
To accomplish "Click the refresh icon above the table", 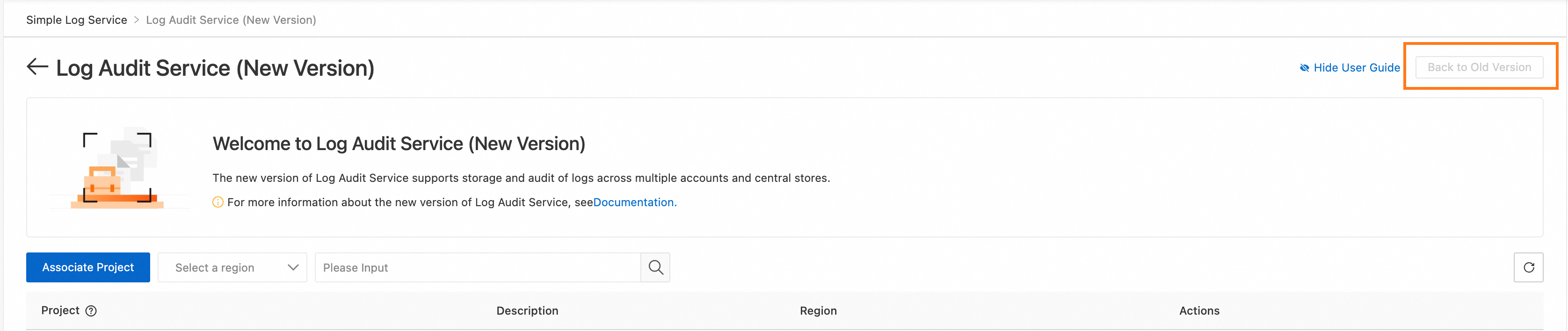I will pos(1528,267).
